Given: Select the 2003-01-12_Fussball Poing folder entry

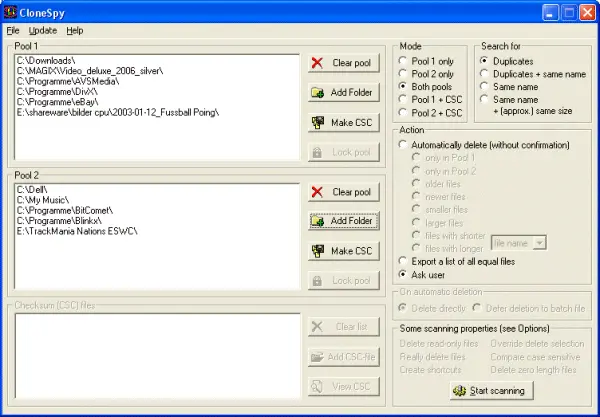Looking at the screenshot, I should (x=118, y=112).
